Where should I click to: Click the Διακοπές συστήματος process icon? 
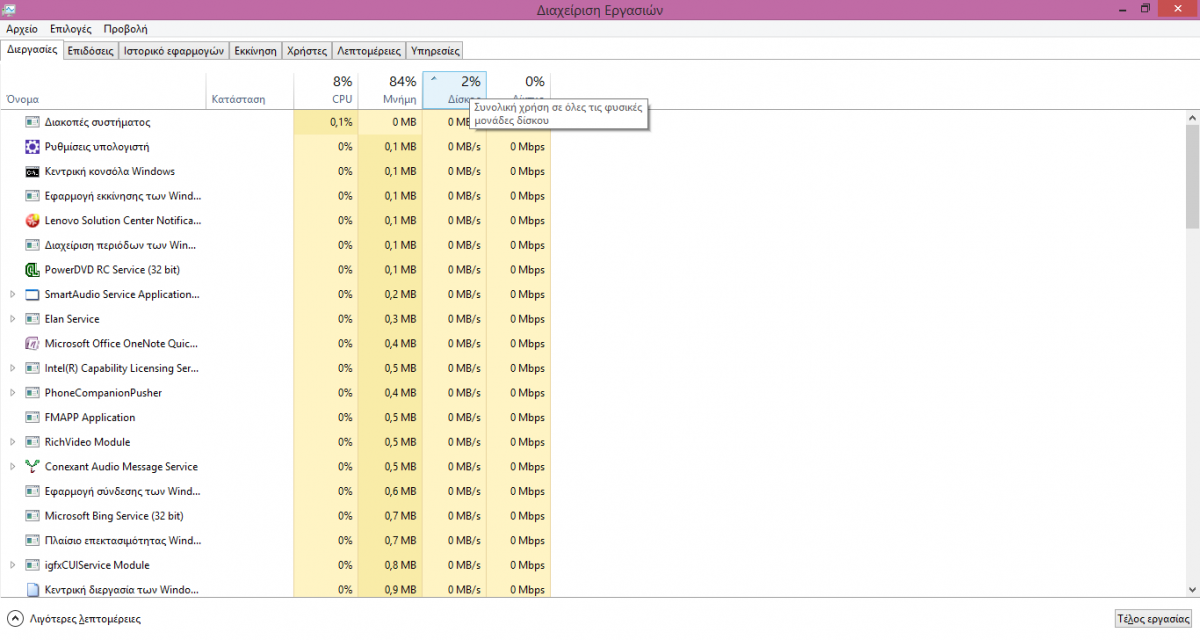[x=32, y=122]
